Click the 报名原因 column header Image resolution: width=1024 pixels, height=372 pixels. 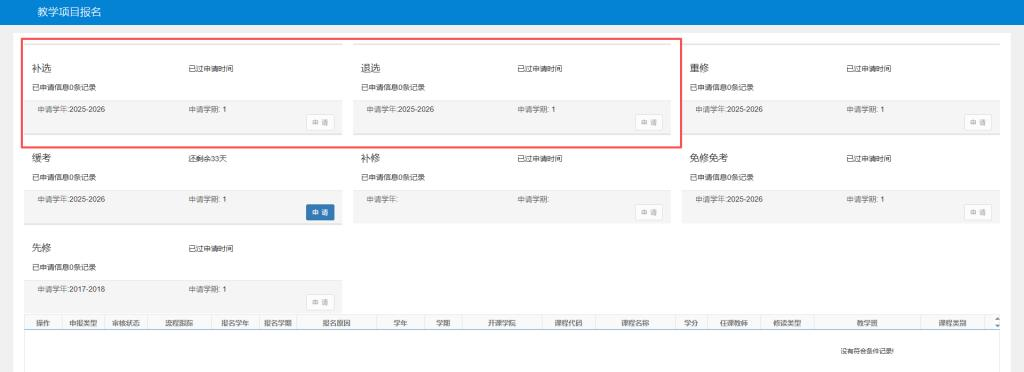point(337,322)
